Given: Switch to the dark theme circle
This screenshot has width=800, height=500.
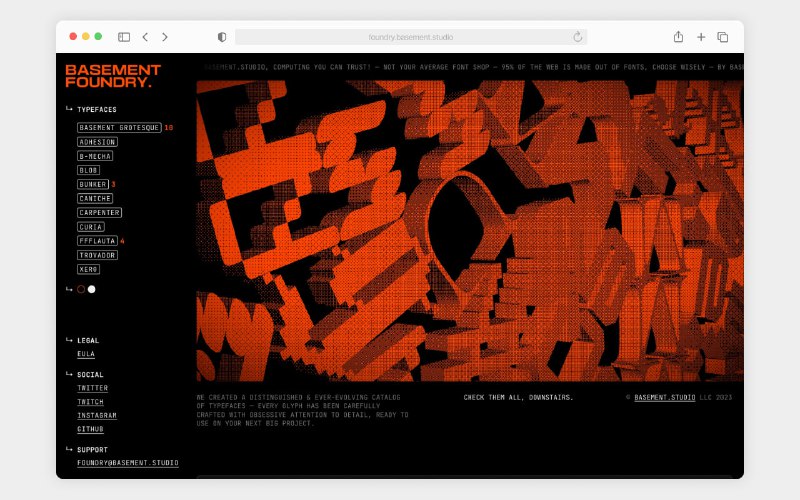Looking at the screenshot, I should click(x=81, y=289).
